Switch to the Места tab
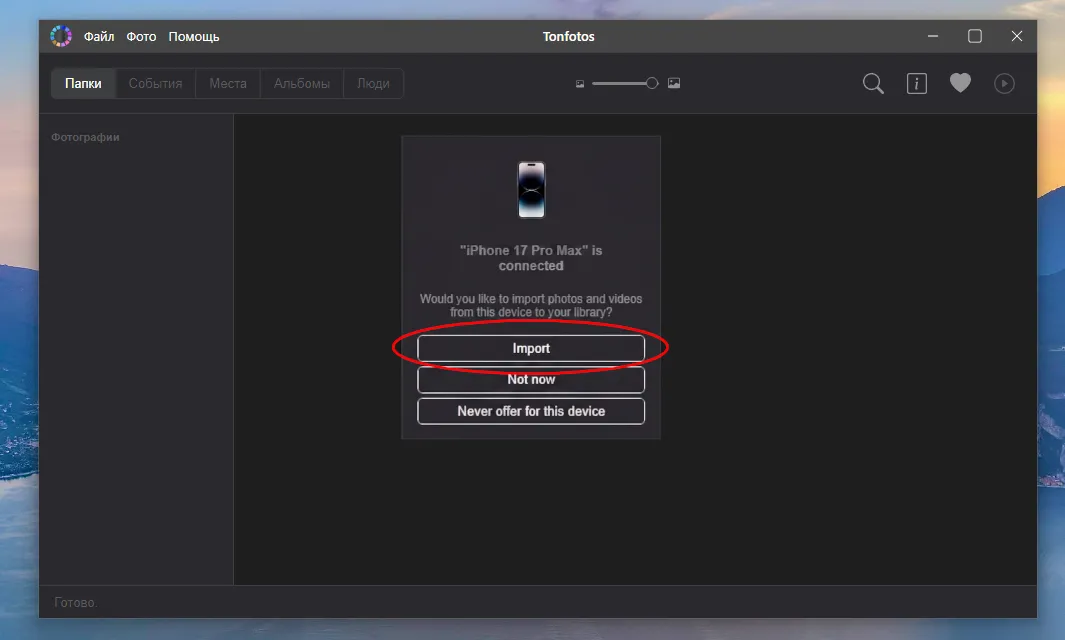Viewport: 1065px width, 640px height. coord(228,84)
